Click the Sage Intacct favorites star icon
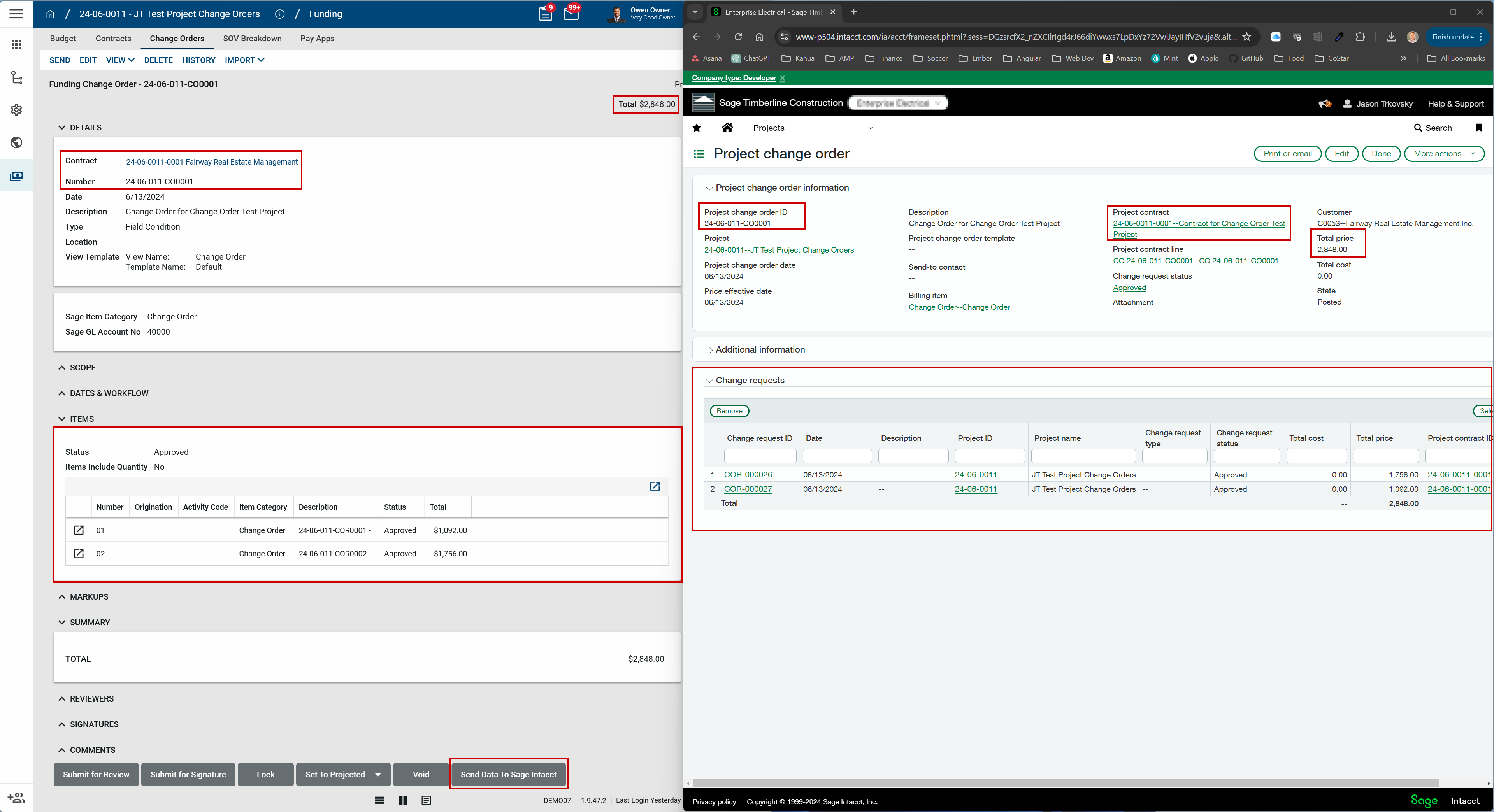This screenshot has width=1494, height=812. [x=697, y=128]
